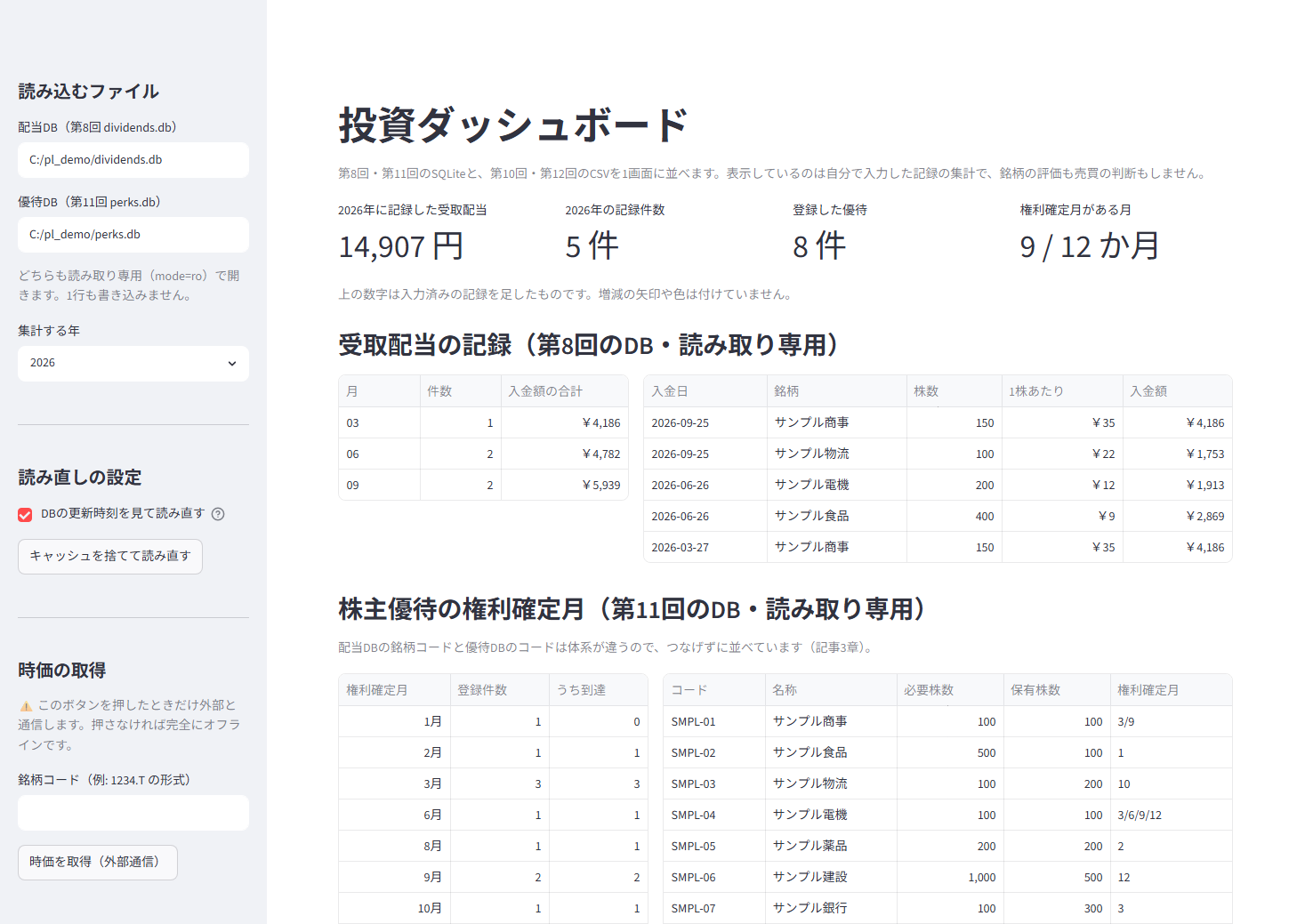
Task: Click the 14,907 円 metric value
Action: (x=401, y=246)
